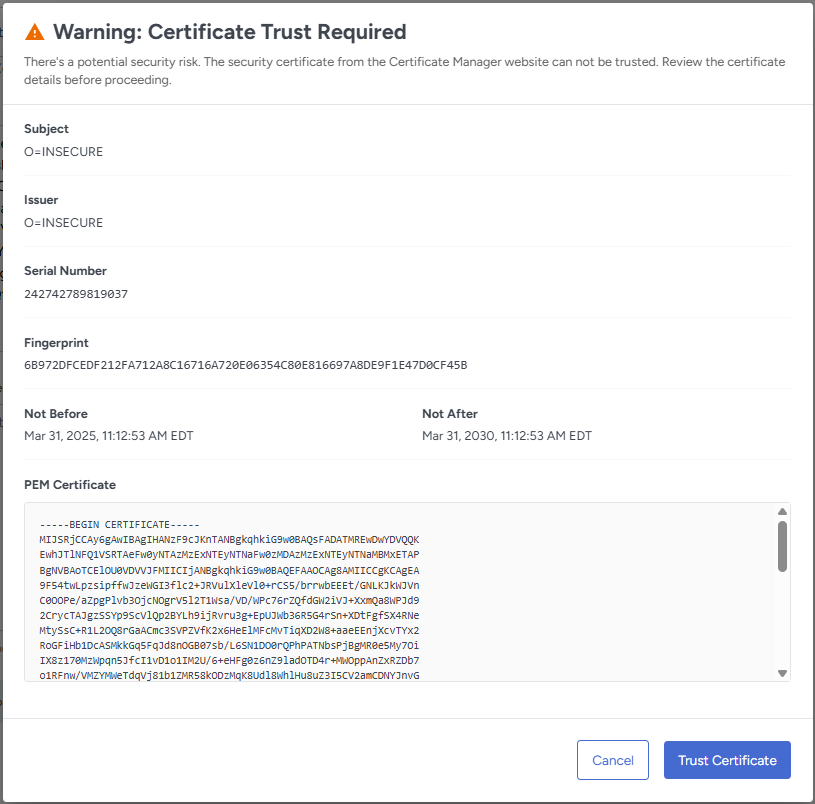Click the Fingerprint label
Viewport: 815px width, 804px height.
[x=56, y=343]
